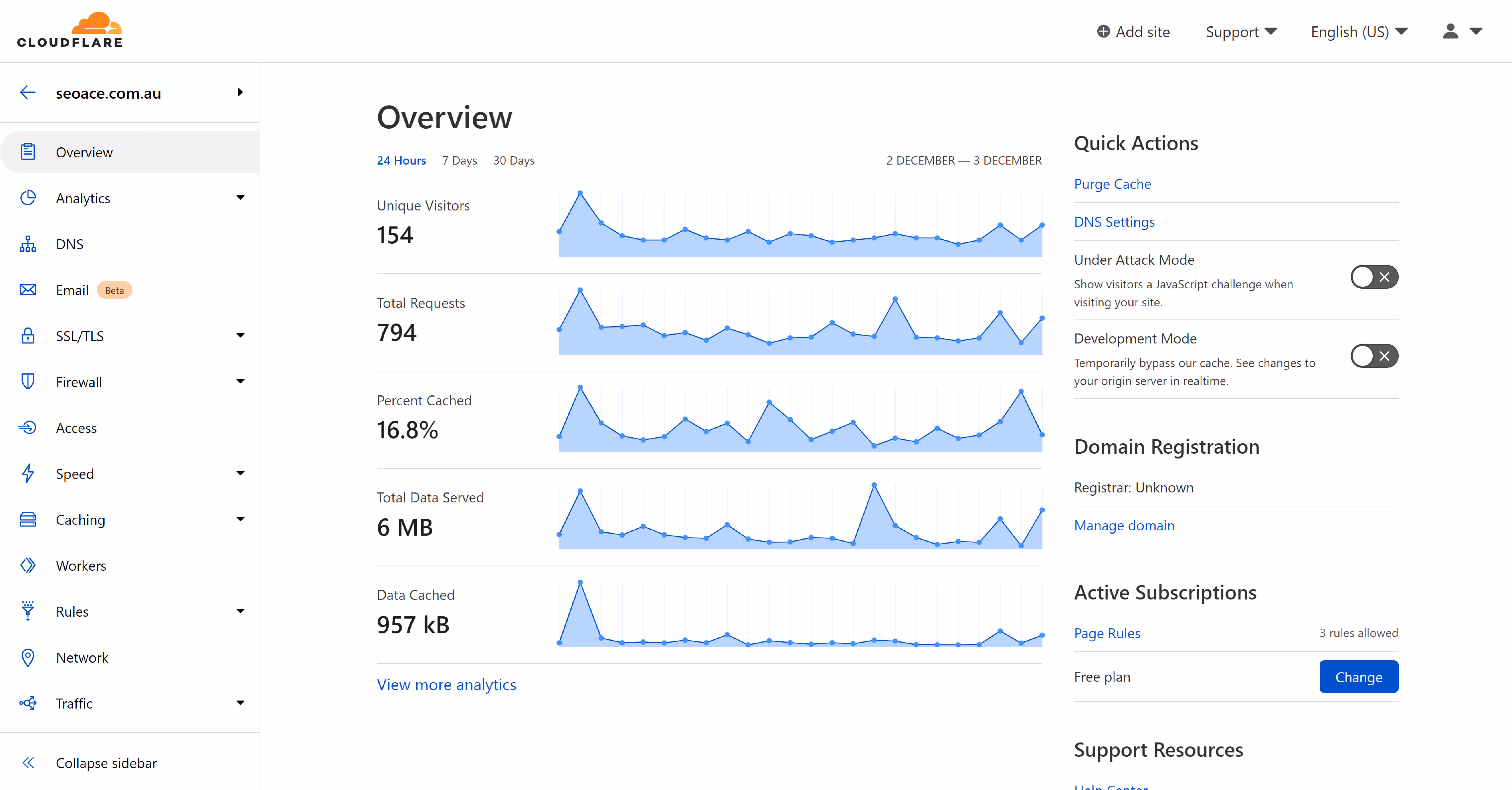Click the Firewall shield icon

tap(28, 381)
